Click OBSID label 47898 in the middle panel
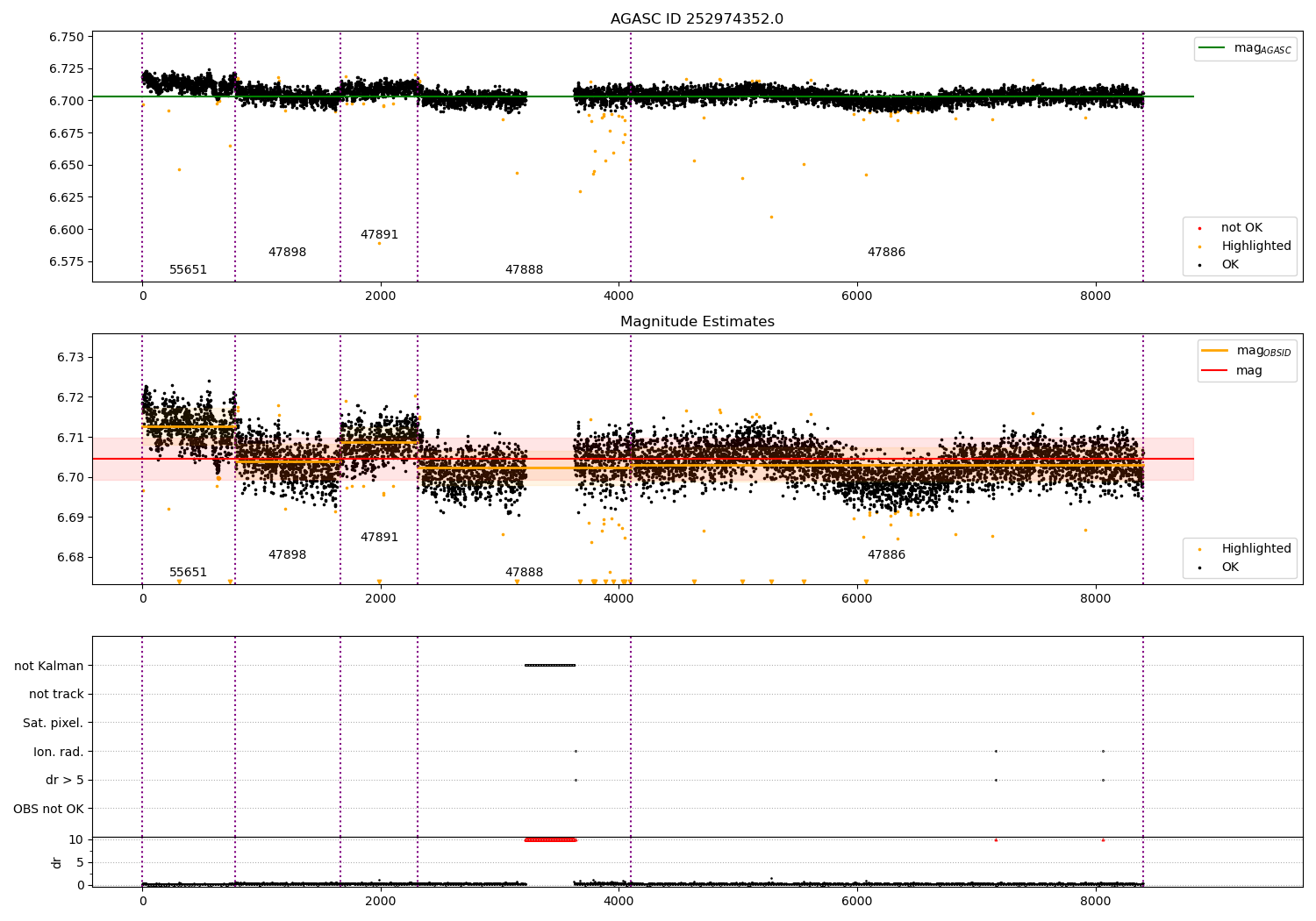 point(287,555)
